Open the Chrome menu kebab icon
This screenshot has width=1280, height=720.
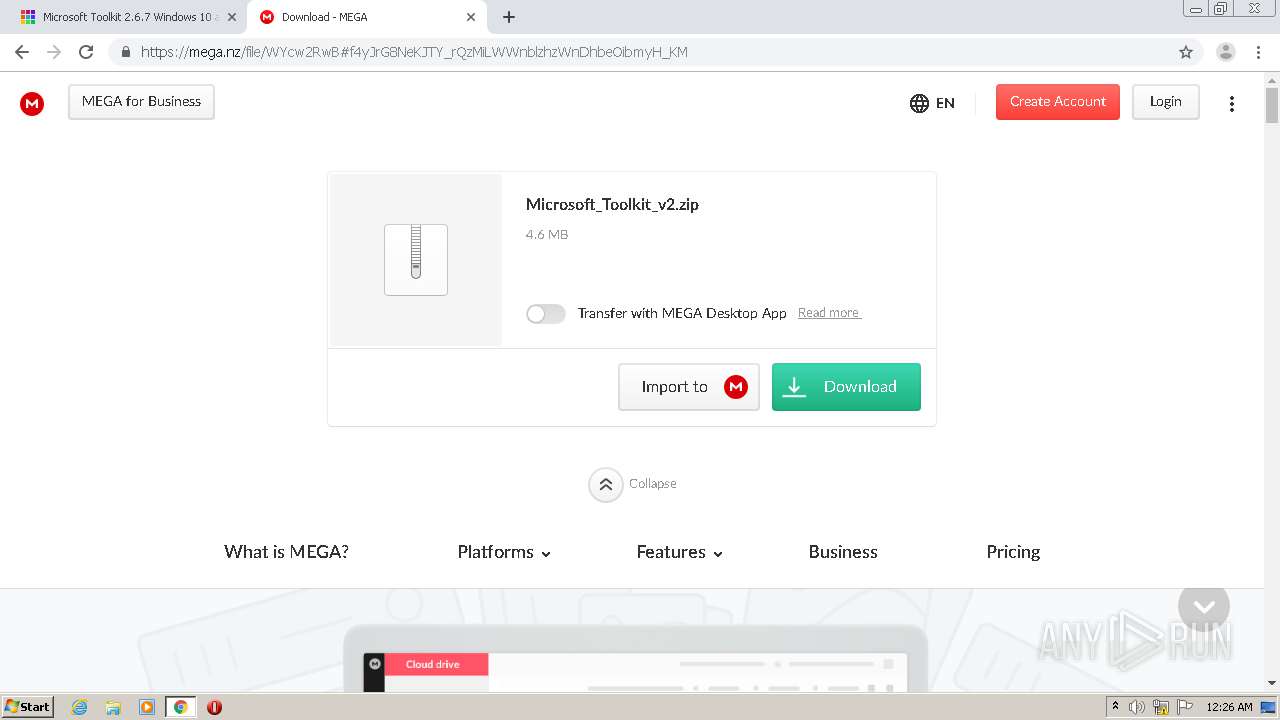pyautogui.click(x=1257, y=52)
